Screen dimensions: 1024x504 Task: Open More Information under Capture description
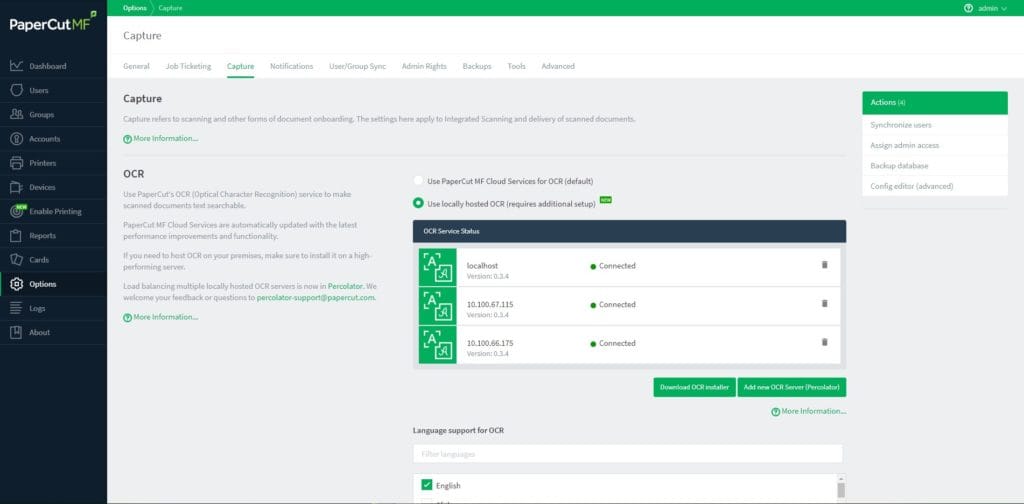coord(161,138)
